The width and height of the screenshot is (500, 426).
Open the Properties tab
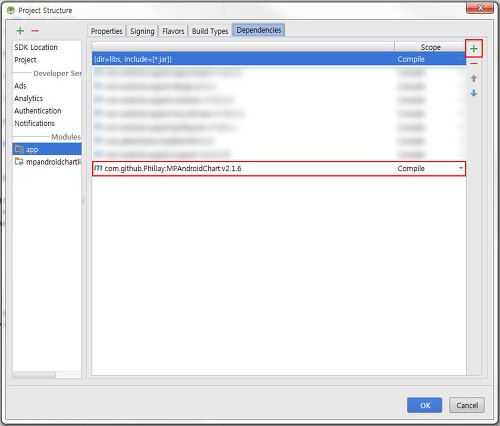click(x=107, y=31)
